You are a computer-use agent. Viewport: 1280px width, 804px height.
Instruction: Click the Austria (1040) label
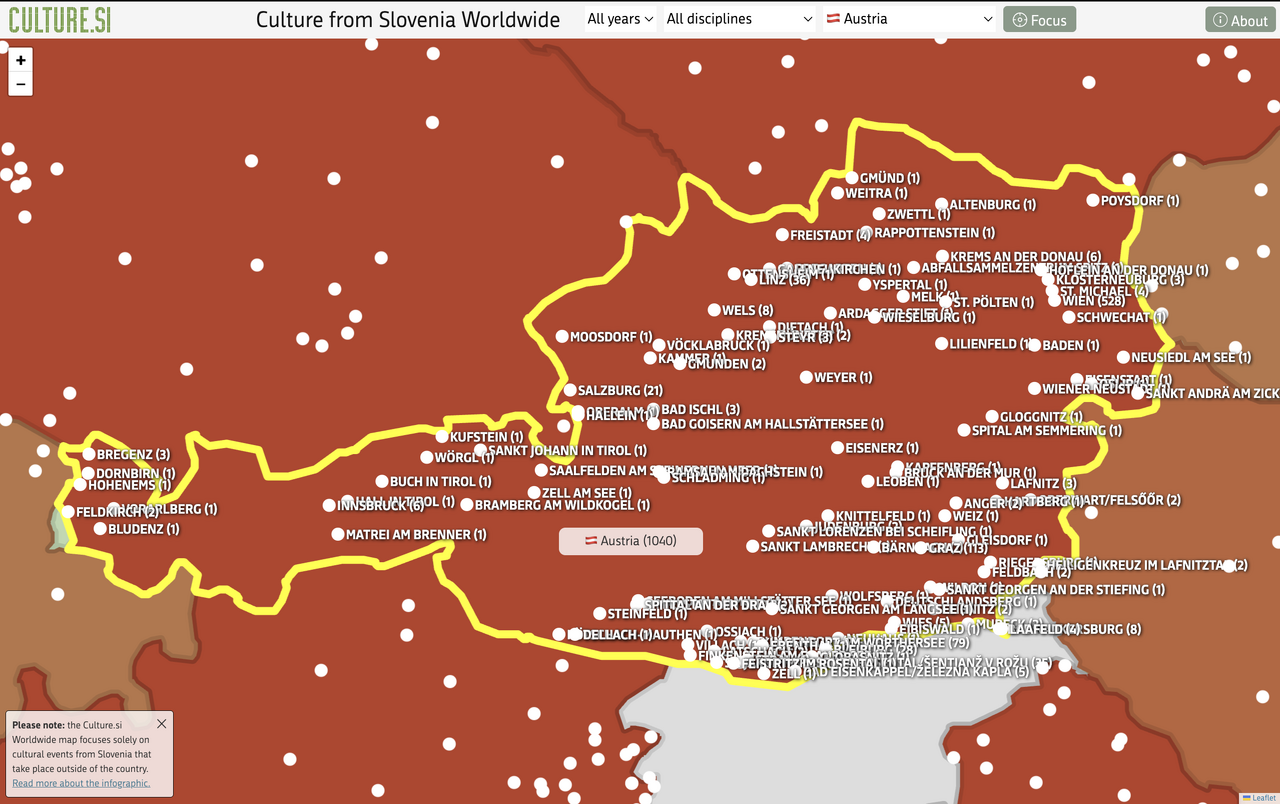click(x=631, y=541)
